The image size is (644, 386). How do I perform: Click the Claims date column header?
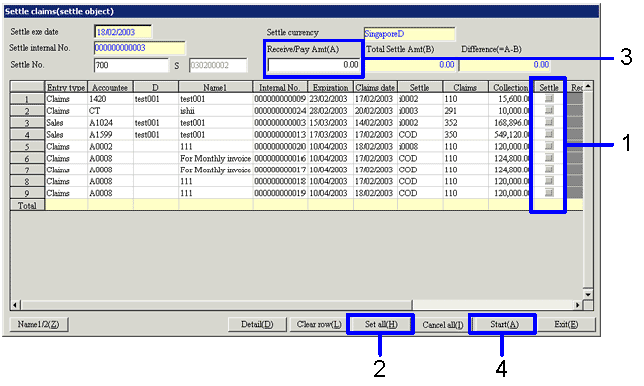pyautogui.click(x=375, y=87)
